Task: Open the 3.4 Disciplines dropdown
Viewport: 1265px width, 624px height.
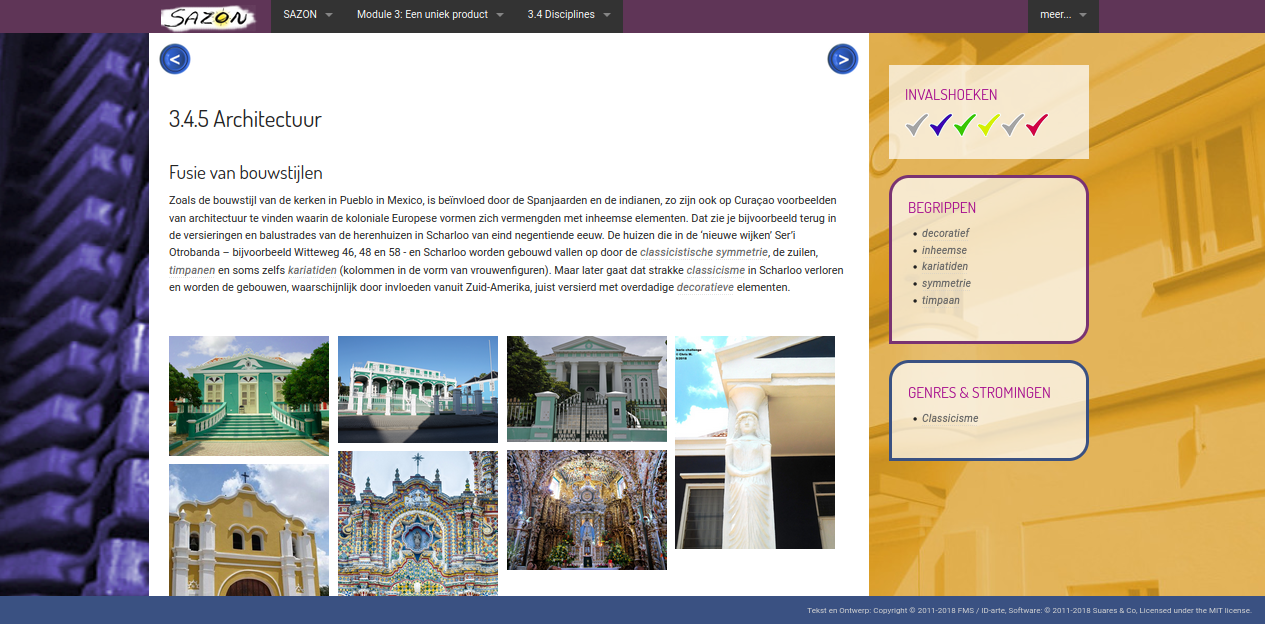Action: pos(569,15)
